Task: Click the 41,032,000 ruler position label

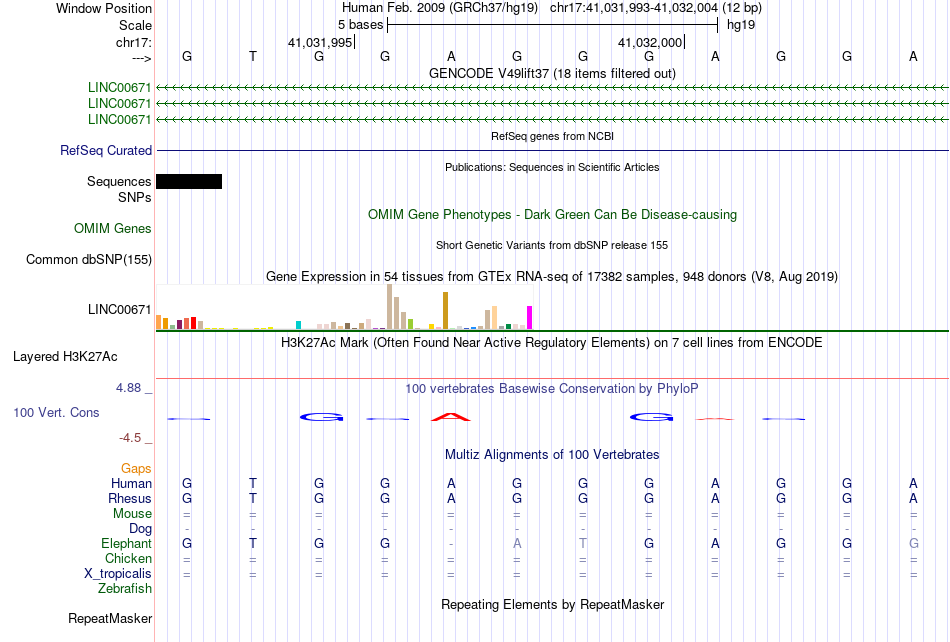Action: pos(650,42)
